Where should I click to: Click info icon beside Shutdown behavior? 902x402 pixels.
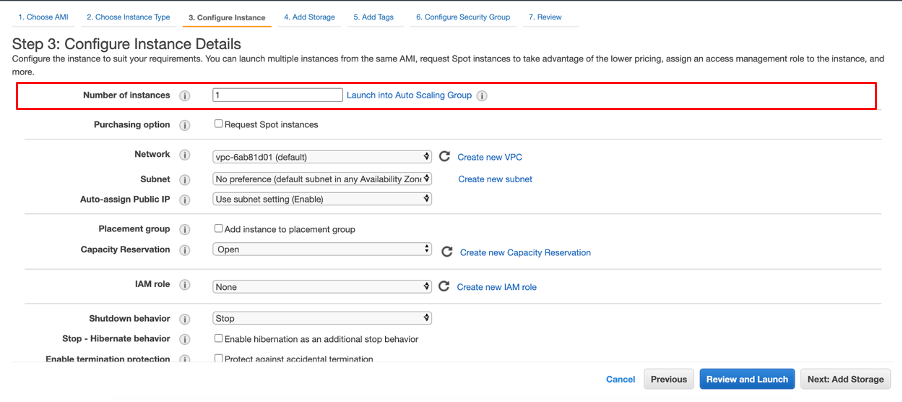(184, 318)
